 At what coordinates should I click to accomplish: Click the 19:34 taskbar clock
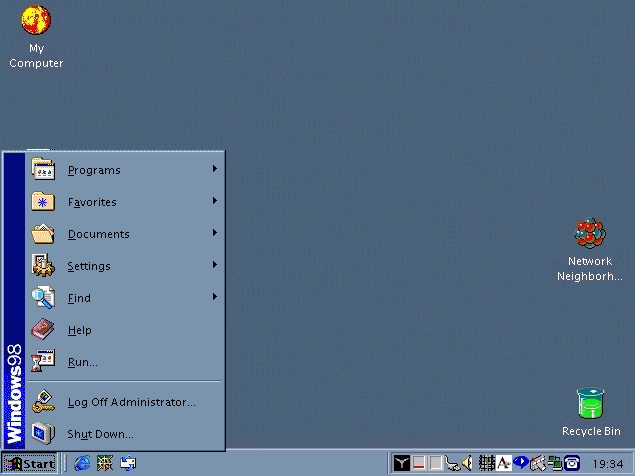coord(607,463)
